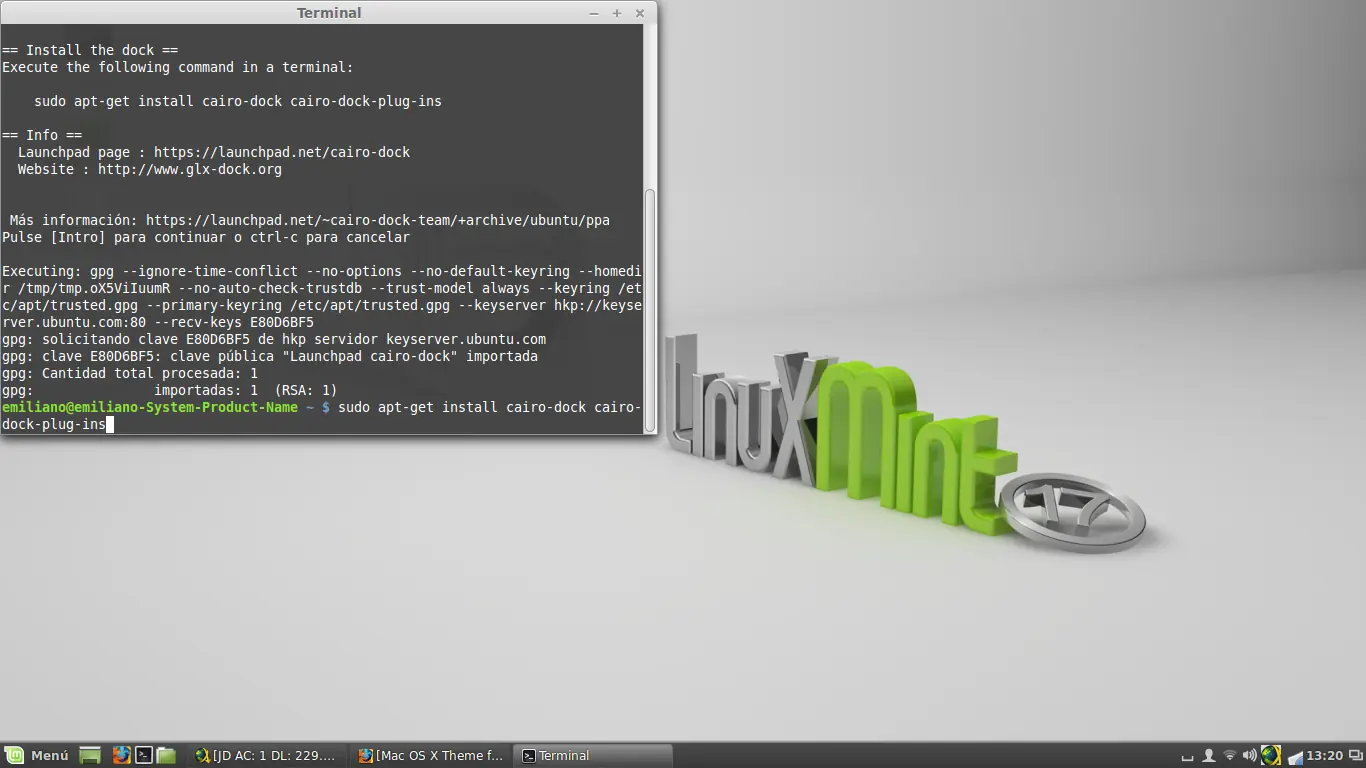This screenshot has height=768, width=1366.
Task: Click the indented "sudo apt-get install cairo-dock cairo-dock-plug-ins" instruction line
Action: (238, 101)
